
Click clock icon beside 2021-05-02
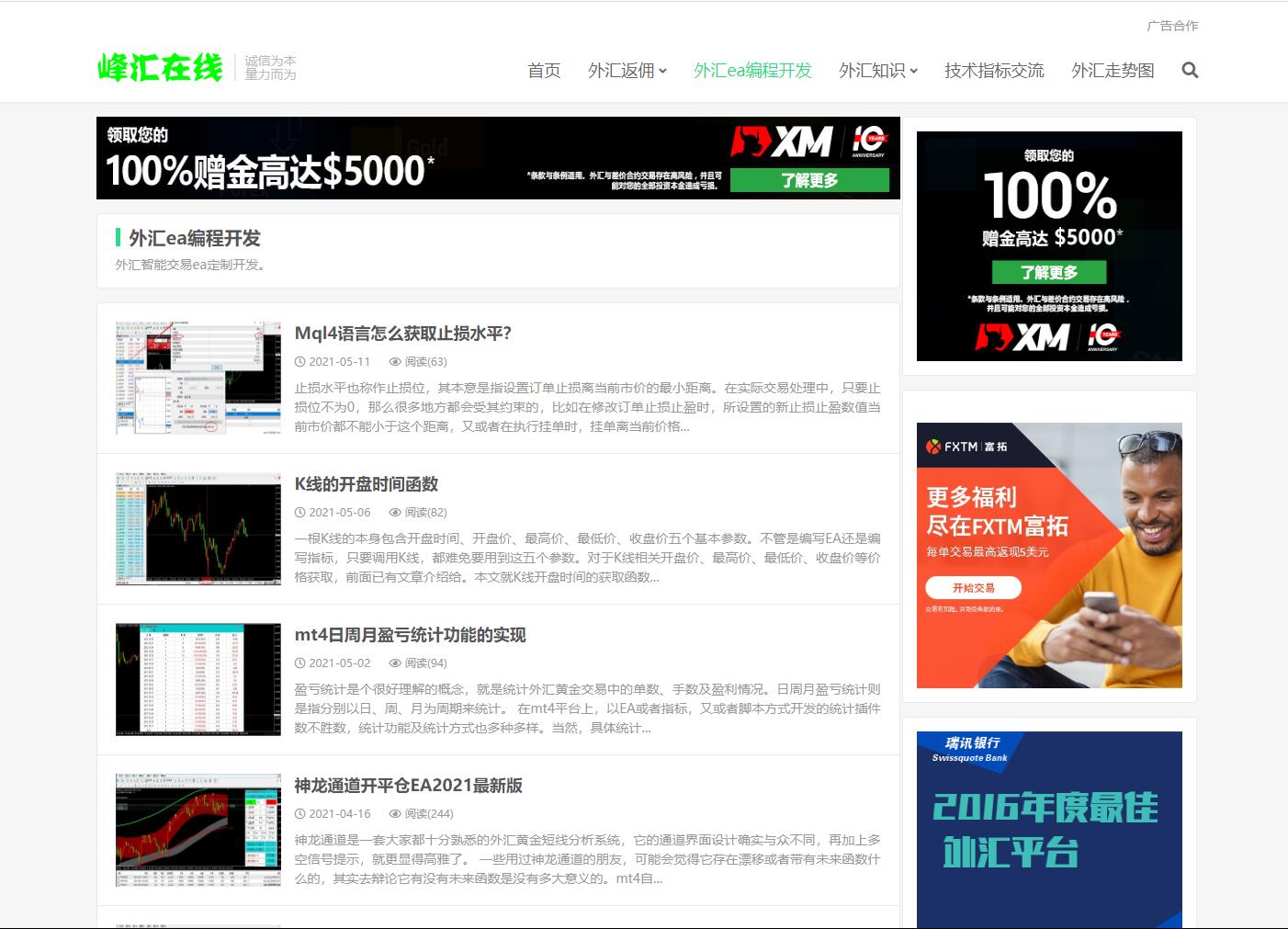point(299,663)
